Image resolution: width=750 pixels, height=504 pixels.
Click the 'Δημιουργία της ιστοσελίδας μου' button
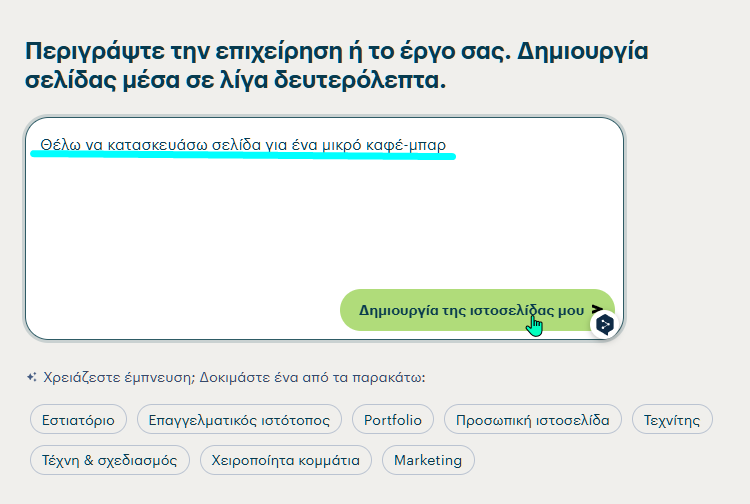[477, 310]
